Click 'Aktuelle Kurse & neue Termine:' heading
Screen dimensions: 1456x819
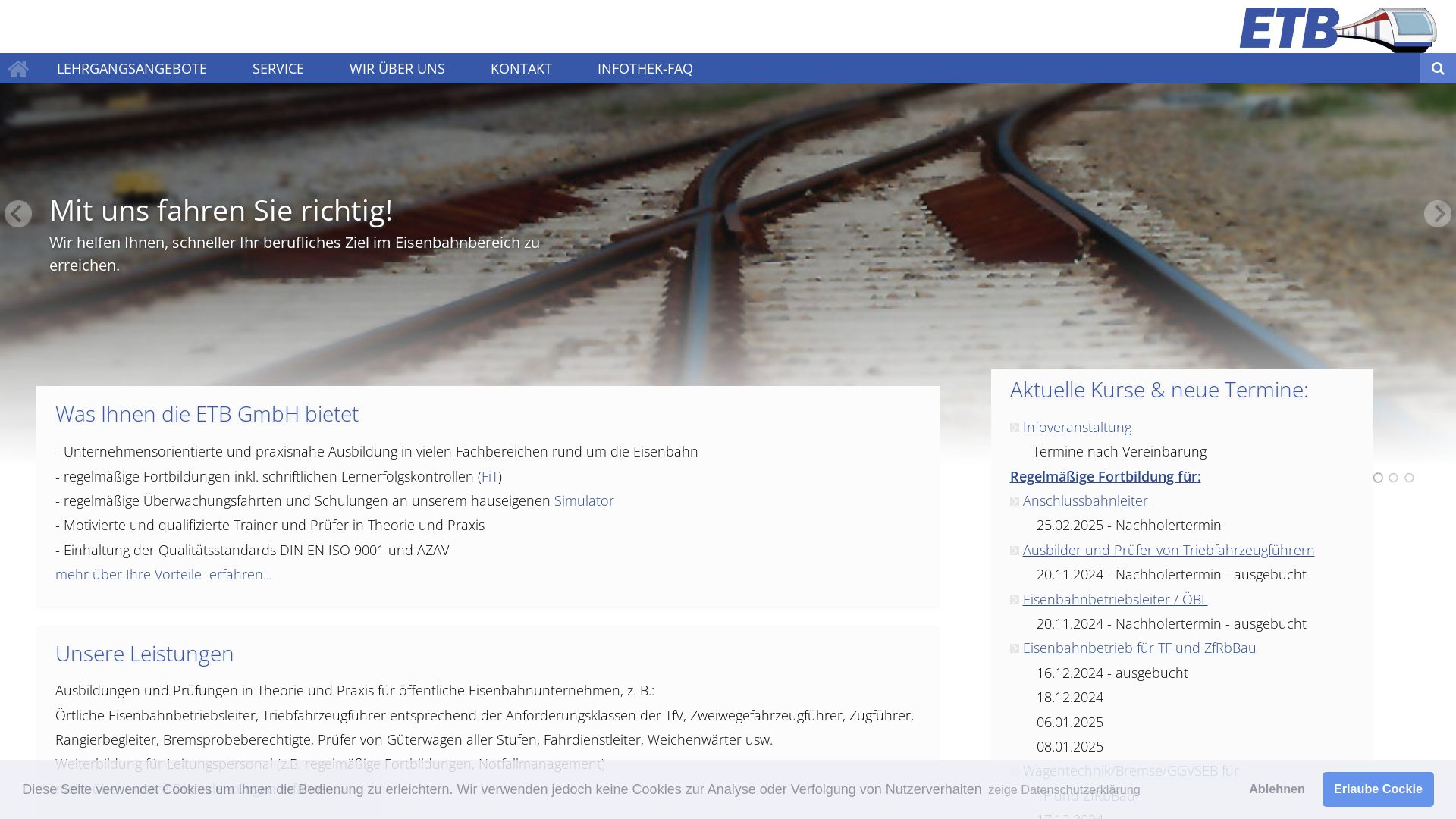click(1159, 390)
